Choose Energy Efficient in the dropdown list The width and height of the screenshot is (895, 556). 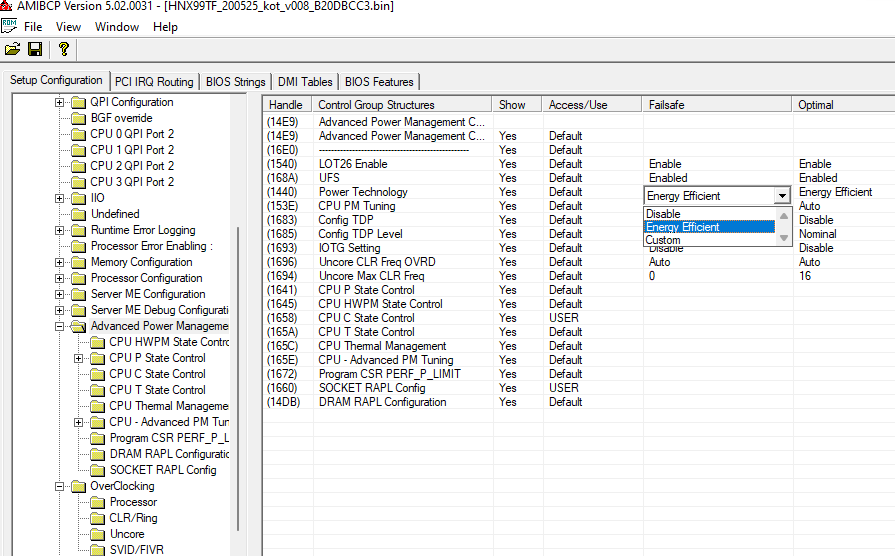709,227
